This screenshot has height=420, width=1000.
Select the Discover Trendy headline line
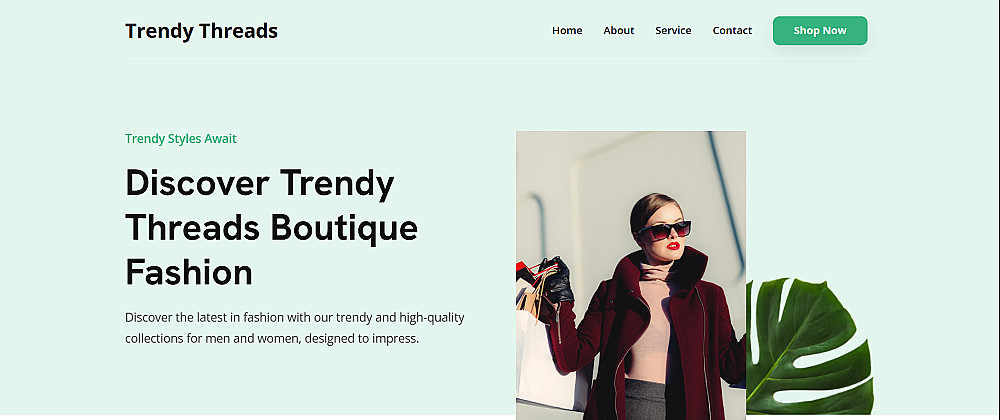(x=260, y=183)
